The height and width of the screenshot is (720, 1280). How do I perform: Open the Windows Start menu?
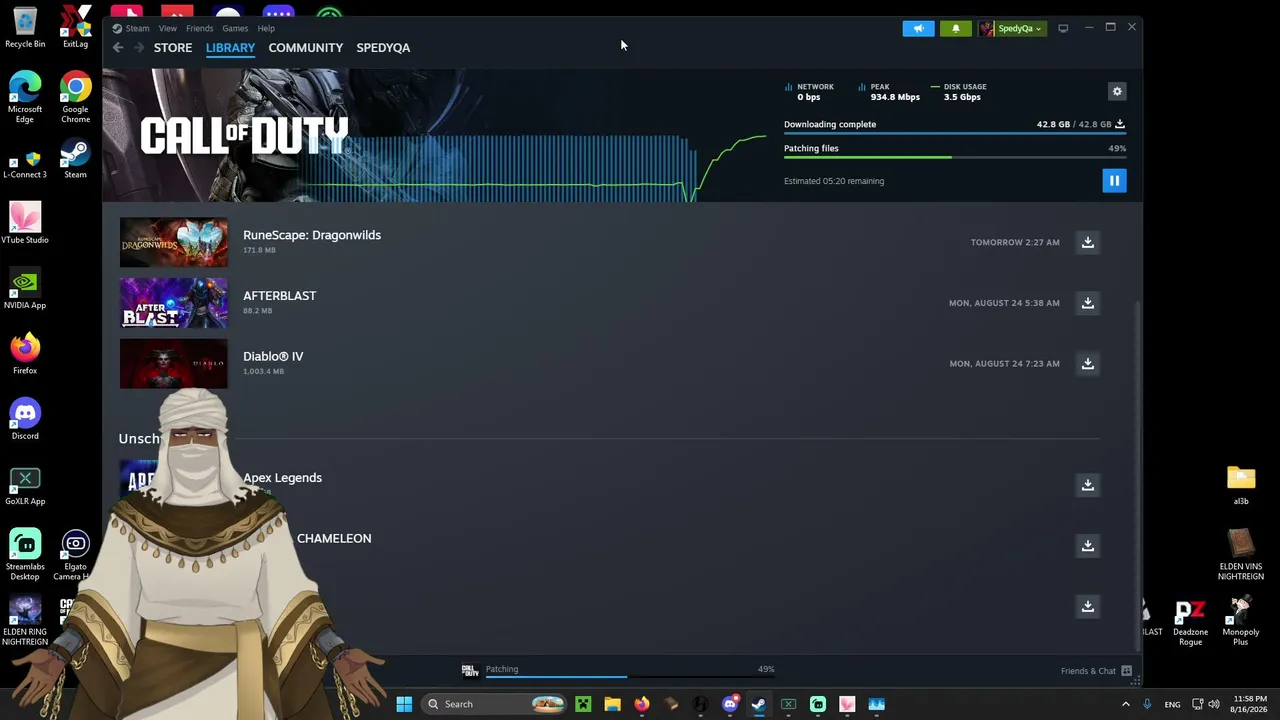point(404,704)
